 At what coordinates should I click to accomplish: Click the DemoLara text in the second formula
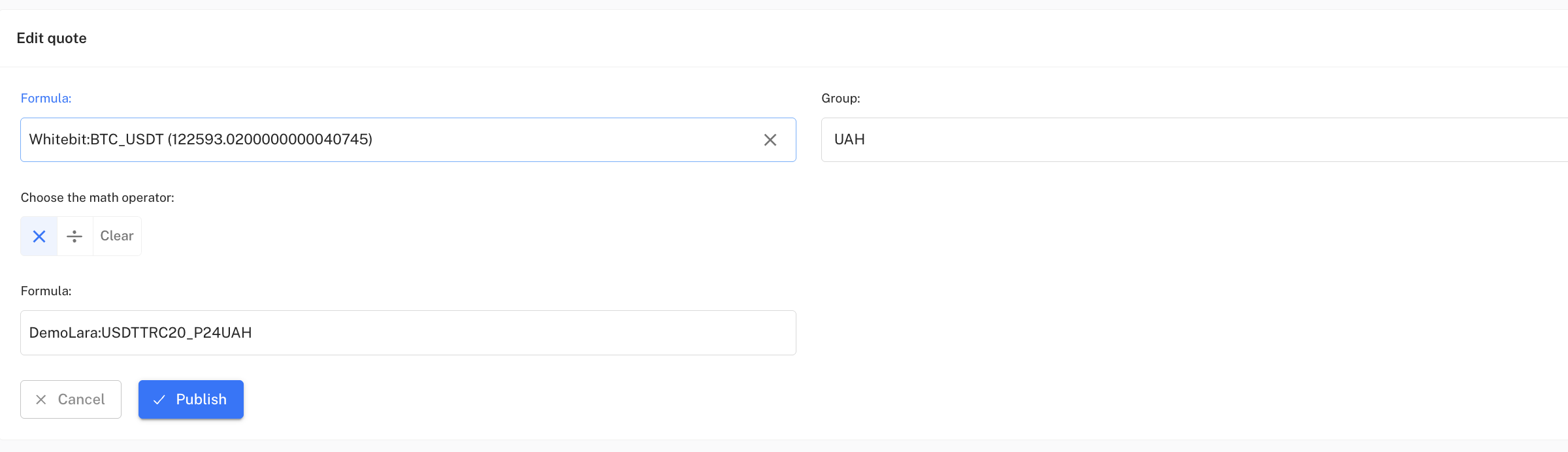[x=63, y=333]
